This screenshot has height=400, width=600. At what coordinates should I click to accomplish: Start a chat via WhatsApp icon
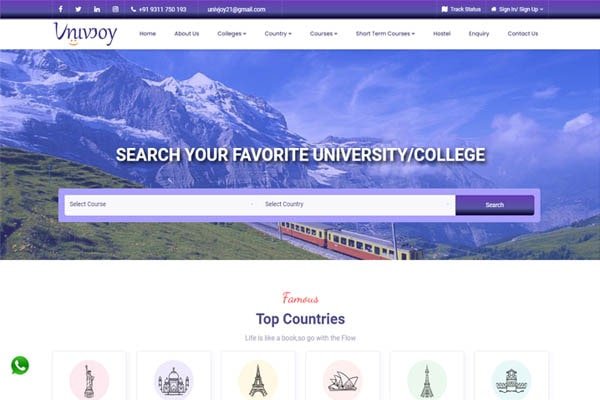pyautogui.click(x=20, y=365)
